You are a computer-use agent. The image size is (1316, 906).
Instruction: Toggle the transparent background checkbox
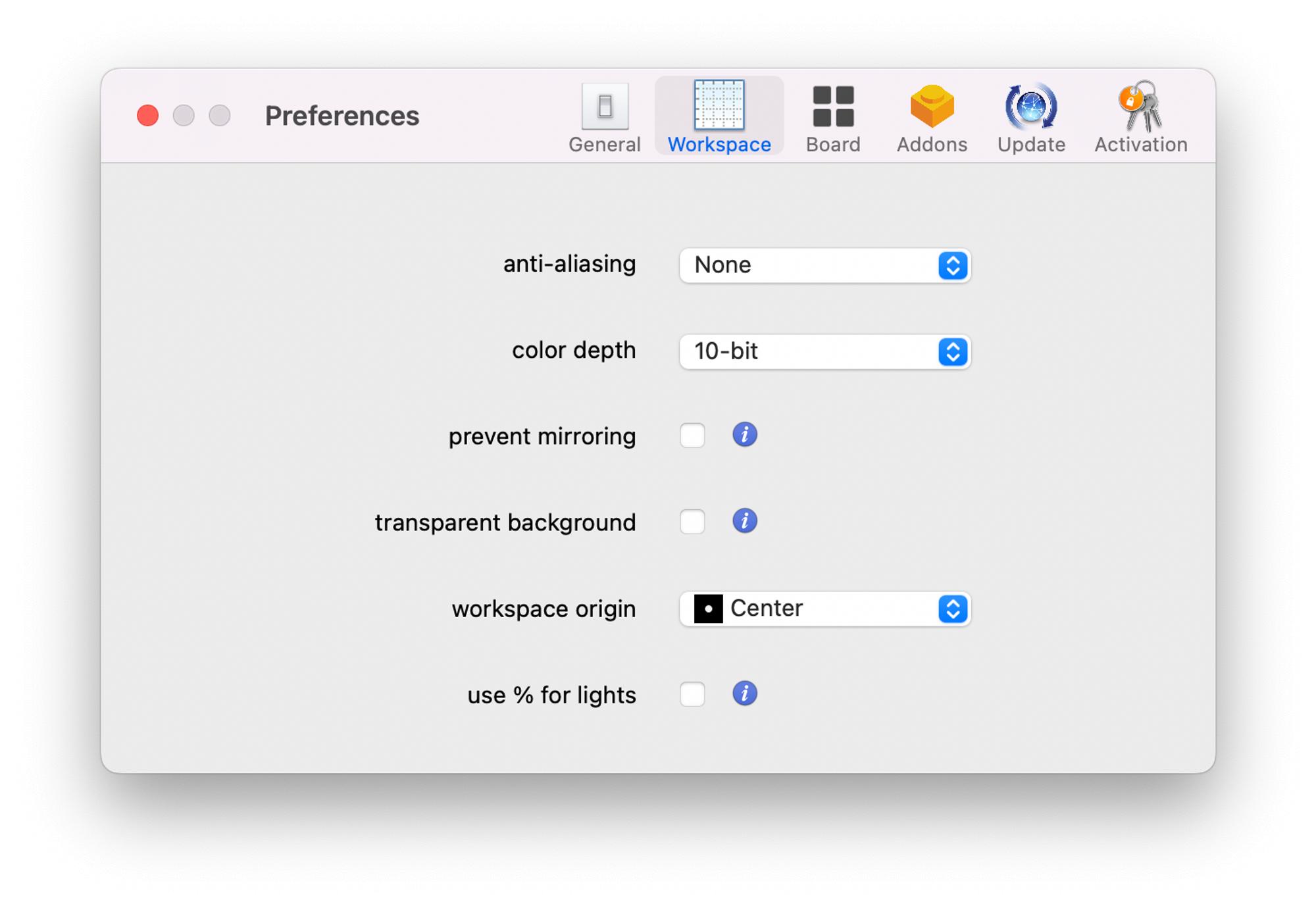pos(692,522)
